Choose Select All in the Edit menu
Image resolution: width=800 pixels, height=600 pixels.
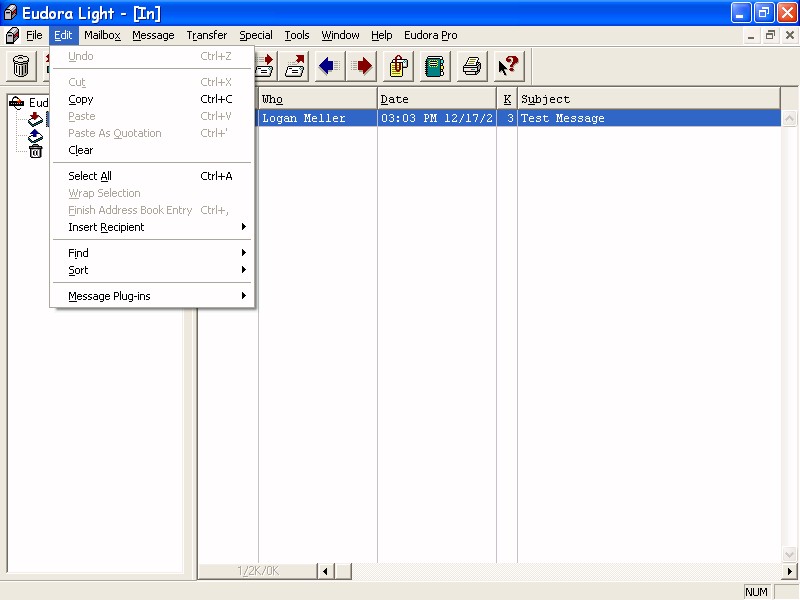coord(152,176)
